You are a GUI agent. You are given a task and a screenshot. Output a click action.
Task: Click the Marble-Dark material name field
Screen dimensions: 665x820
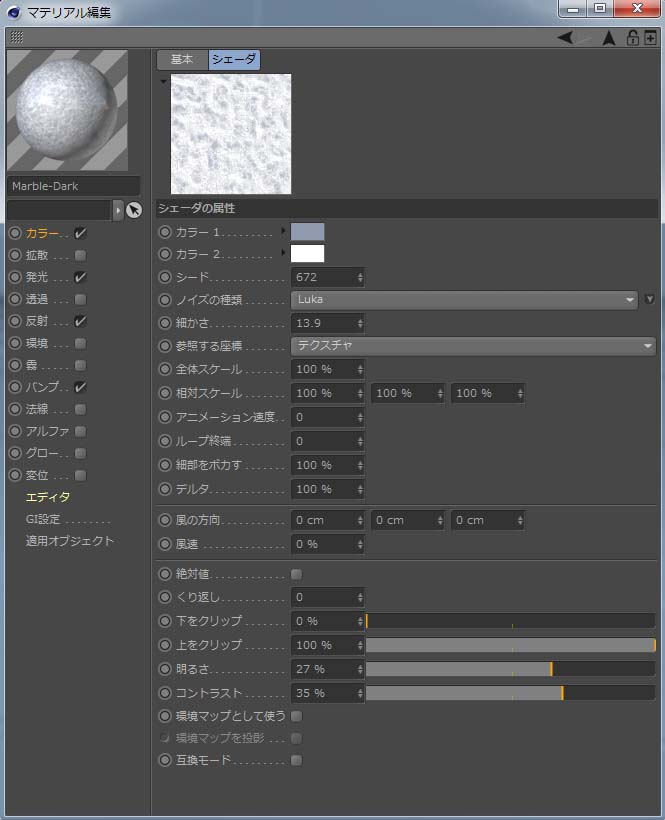point(73,186)
